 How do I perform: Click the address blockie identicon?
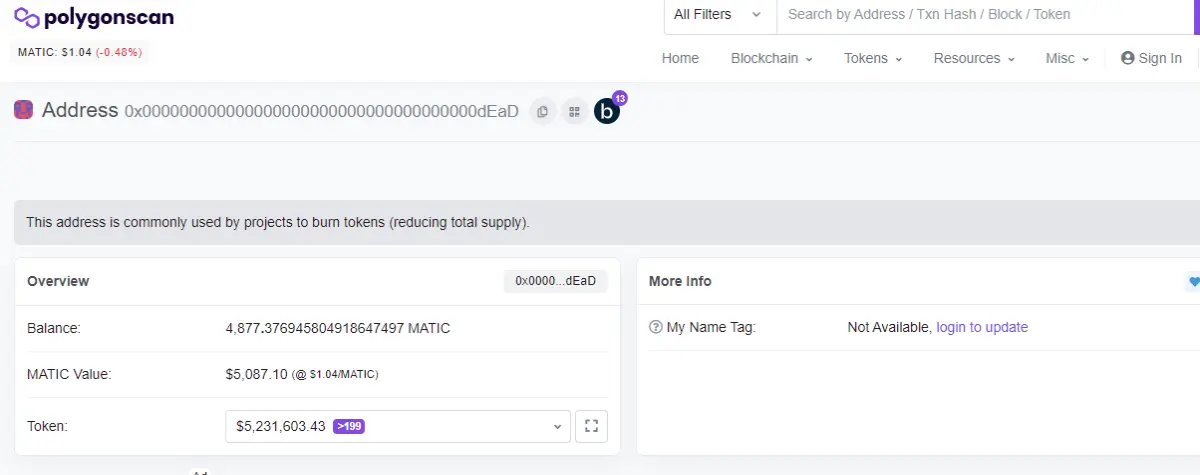click(x=23, y=110)
